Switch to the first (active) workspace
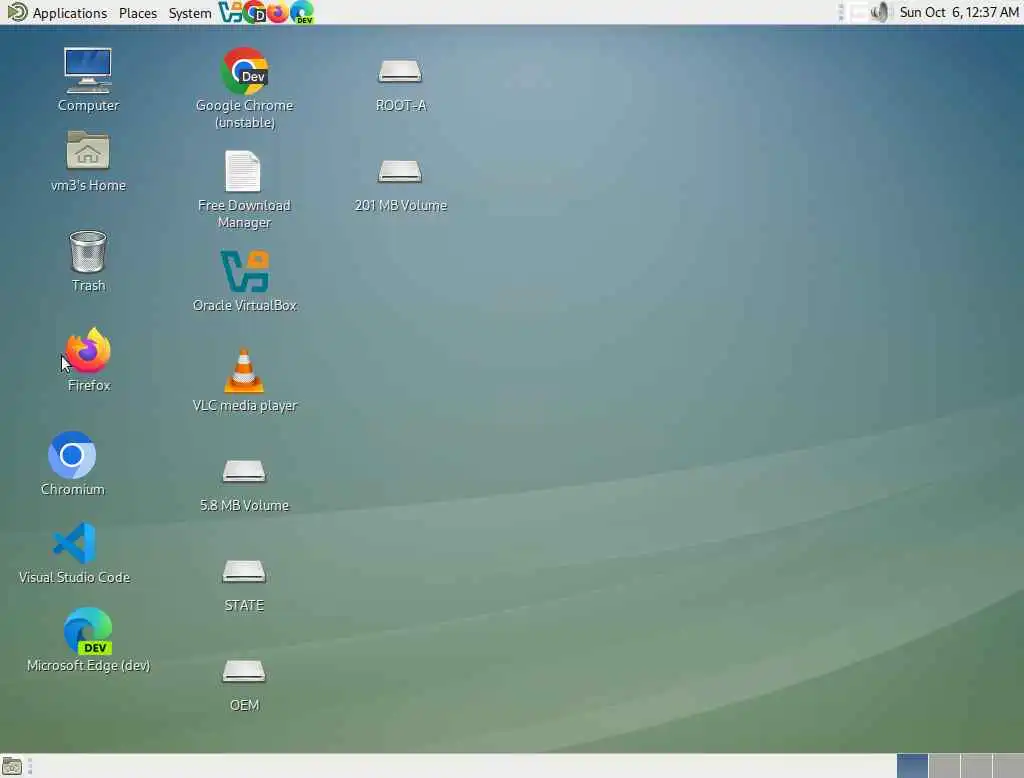Viewport: 1024px width, 778px height. (912, 766)
